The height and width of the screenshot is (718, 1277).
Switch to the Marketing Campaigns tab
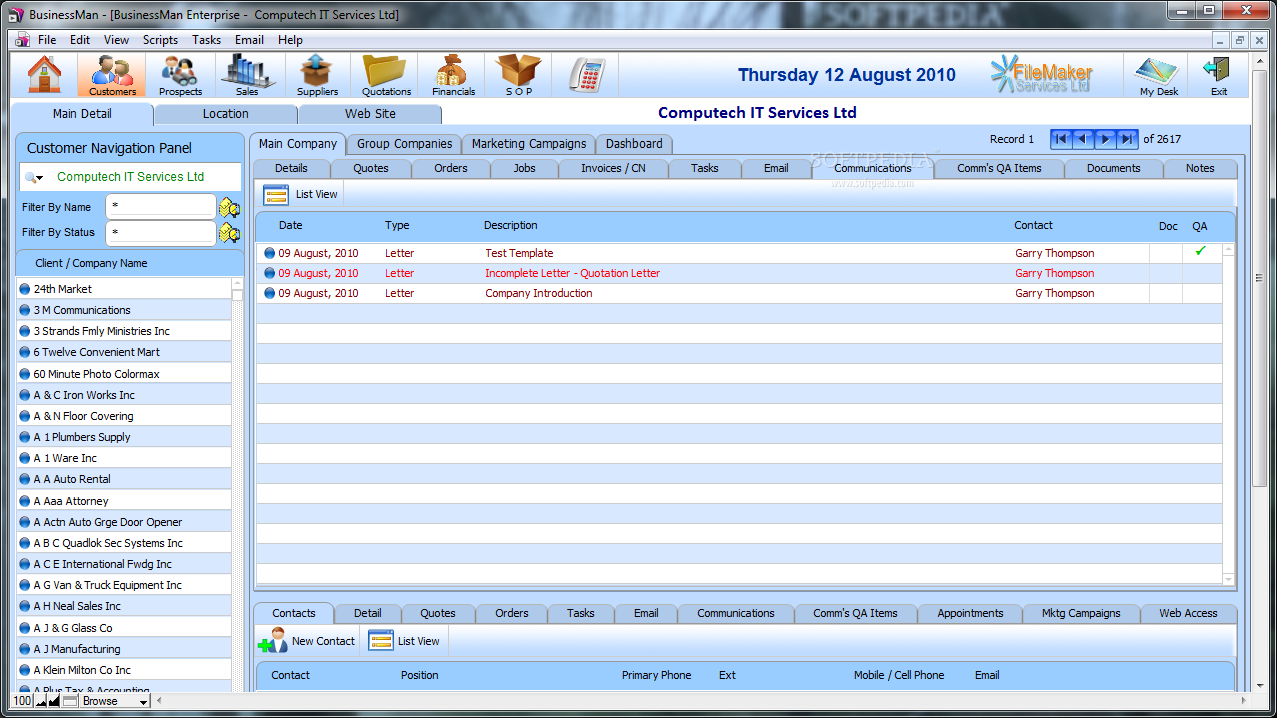529,144
